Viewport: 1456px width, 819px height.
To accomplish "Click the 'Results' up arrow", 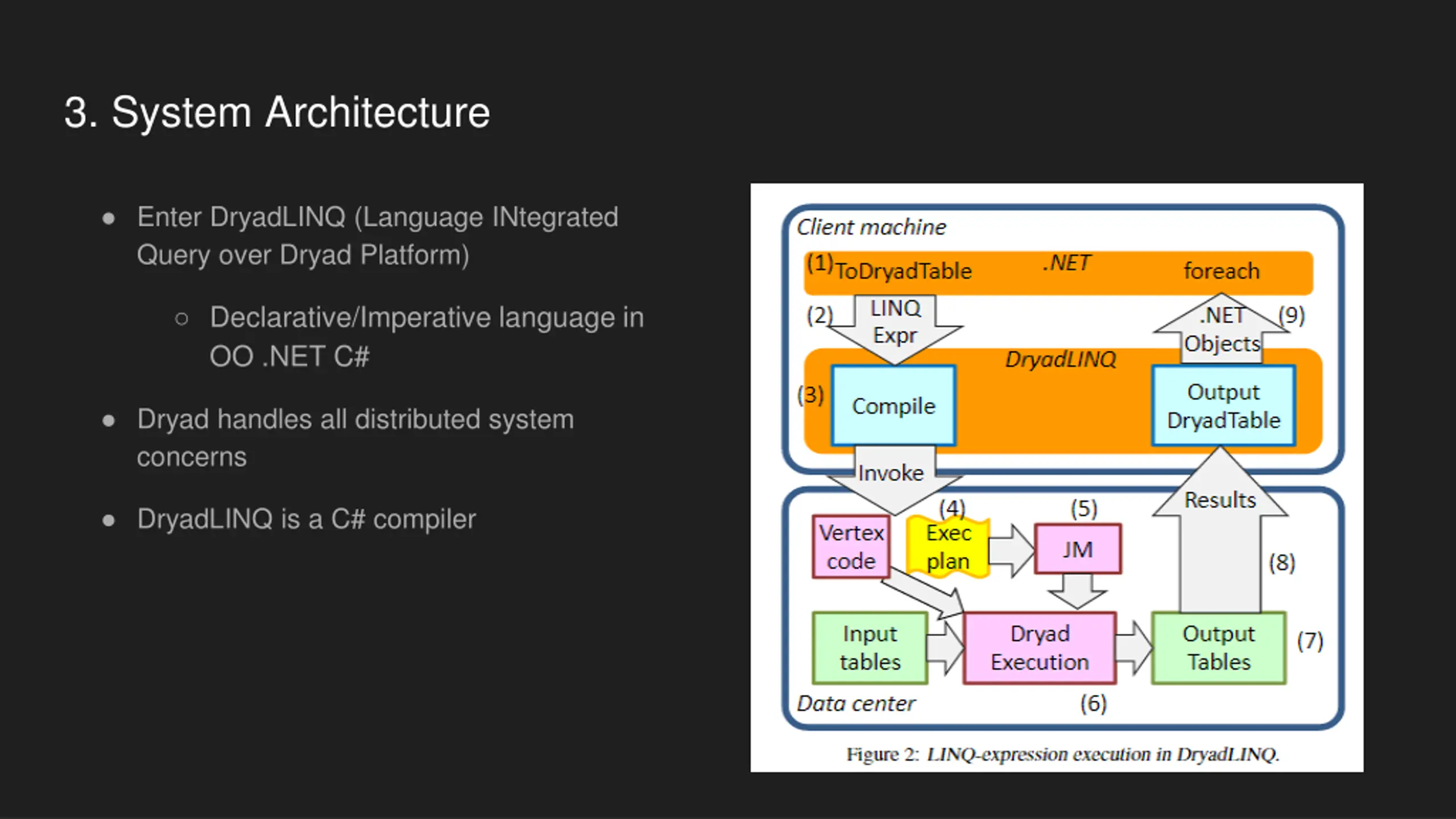I will click(1221, 529).
